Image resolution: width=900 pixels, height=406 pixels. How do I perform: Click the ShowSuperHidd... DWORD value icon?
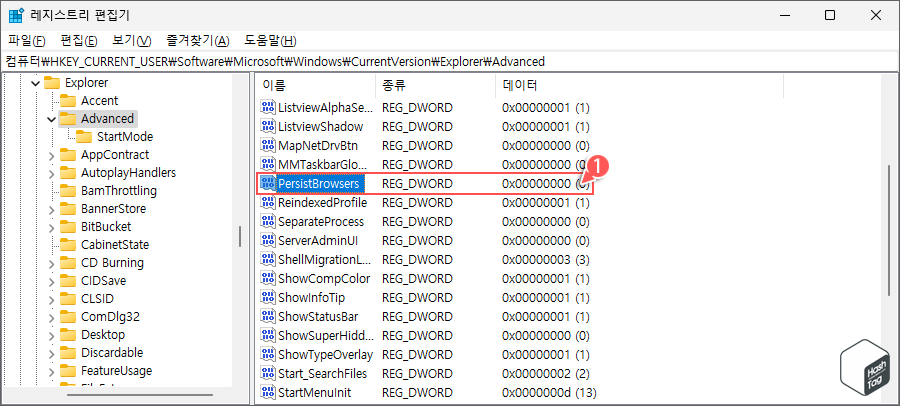tap(268, 336)
